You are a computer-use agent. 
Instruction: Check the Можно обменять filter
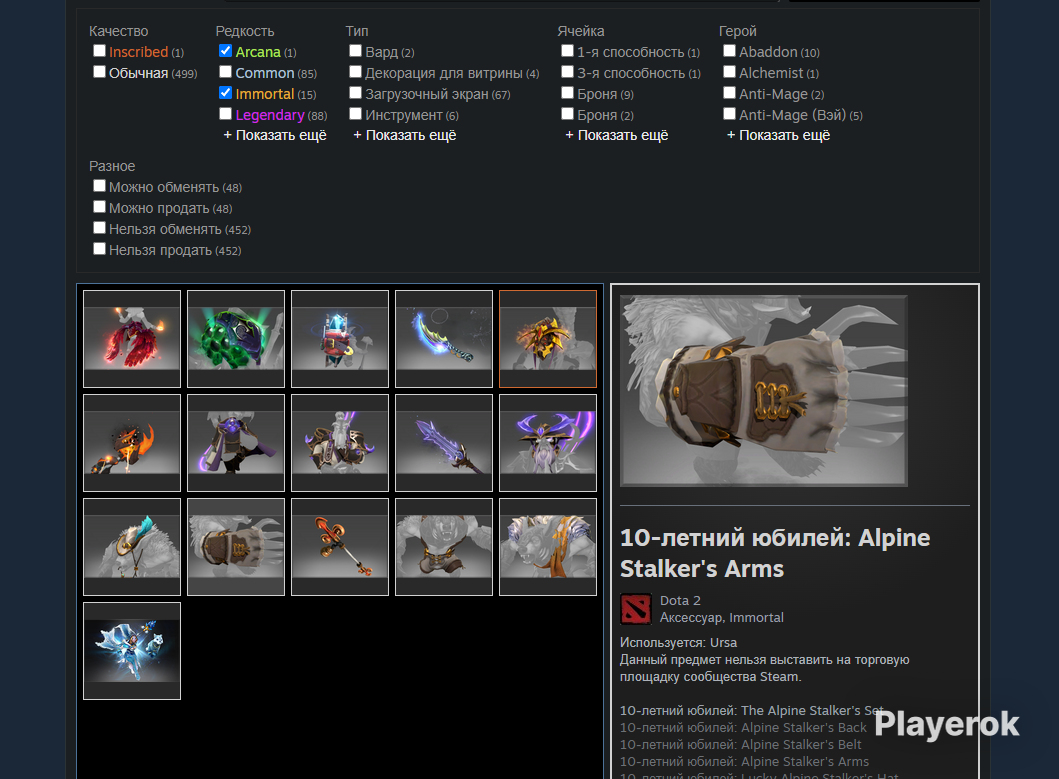(99, 186)
